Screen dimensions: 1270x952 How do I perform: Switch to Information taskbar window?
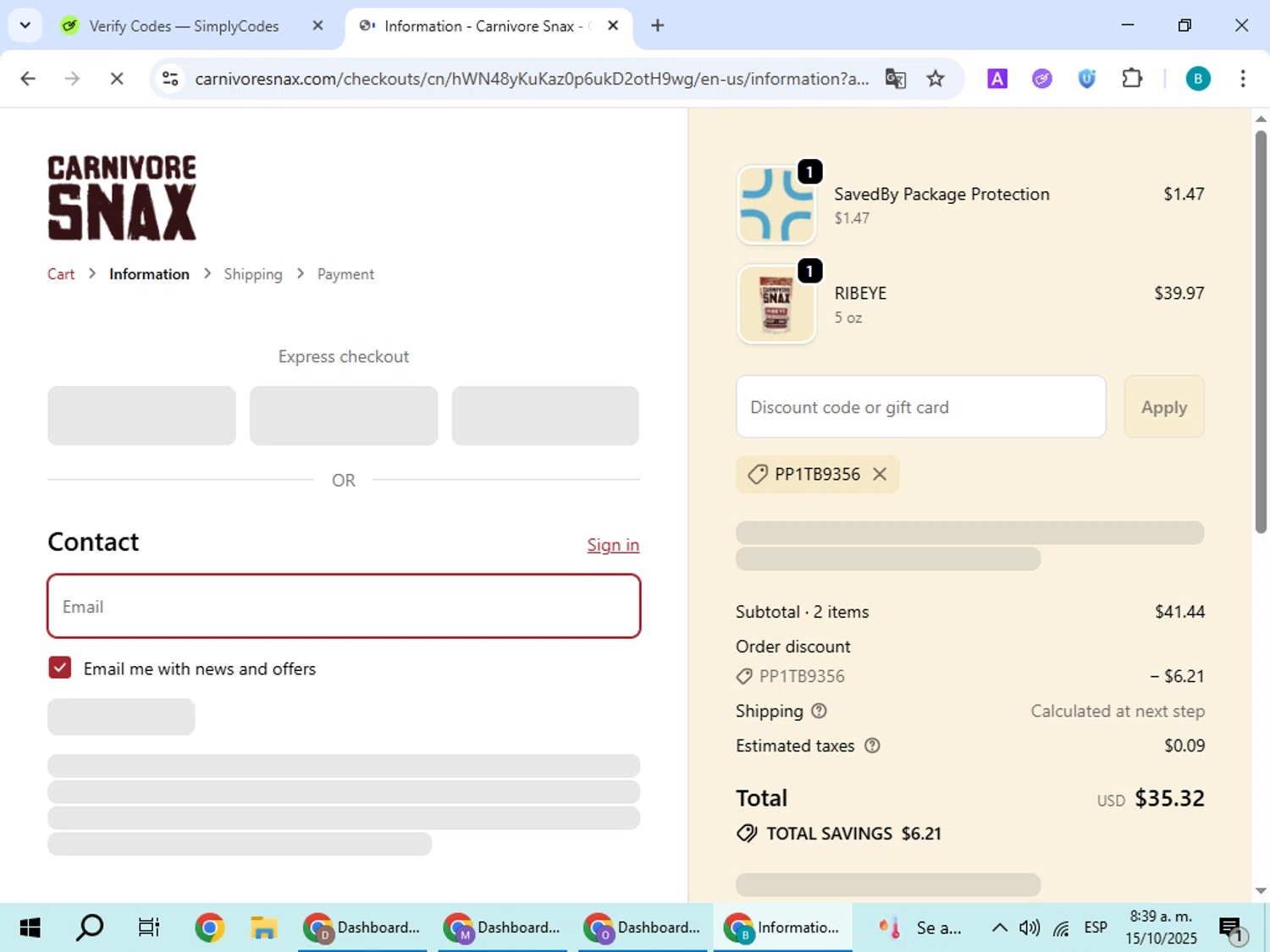[x=782, y=927]
